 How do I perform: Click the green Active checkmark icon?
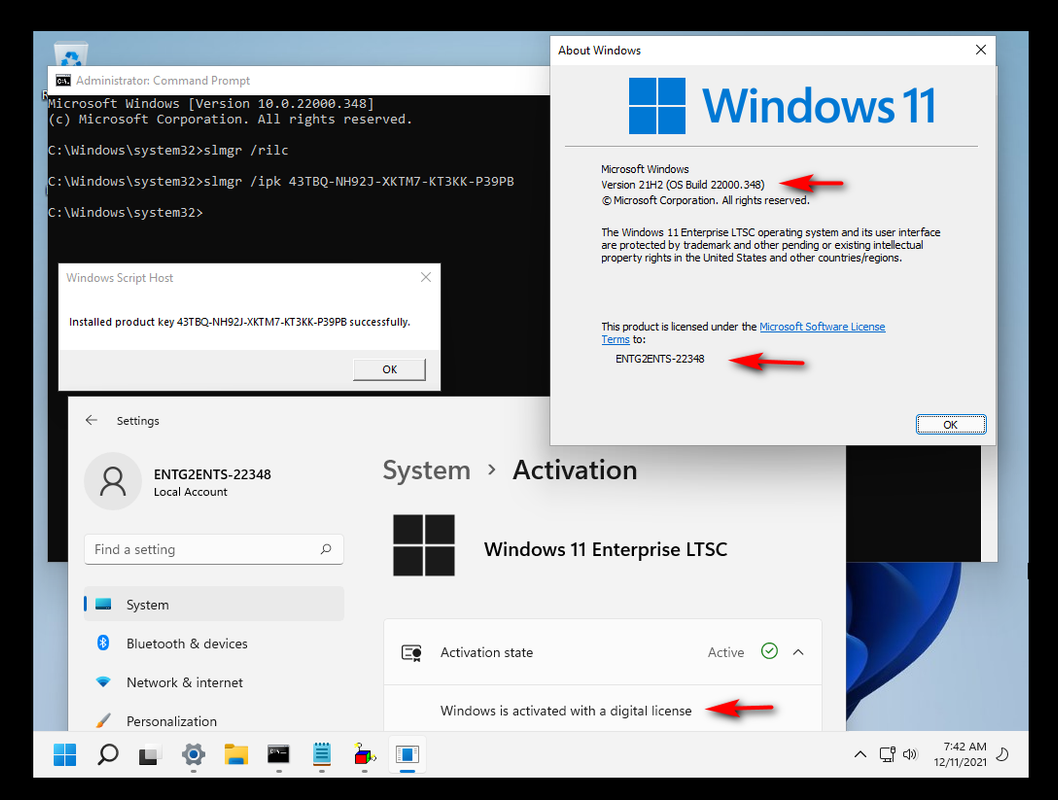tap(769, 651)
